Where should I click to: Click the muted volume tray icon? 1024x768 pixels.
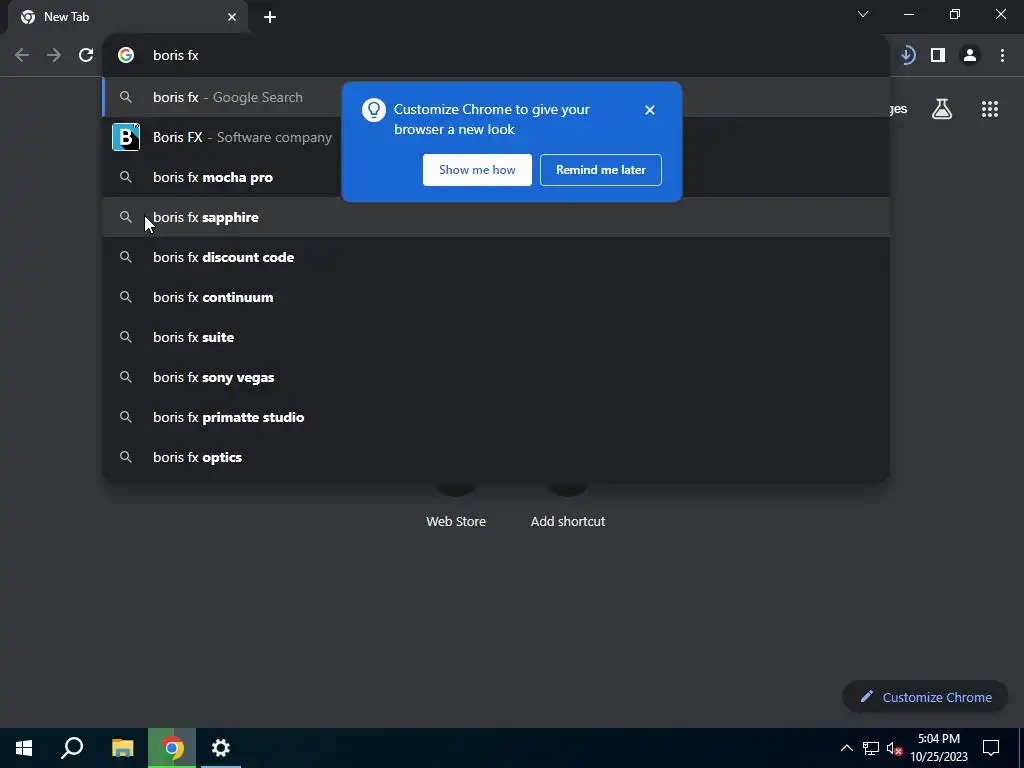click(894, 748)
